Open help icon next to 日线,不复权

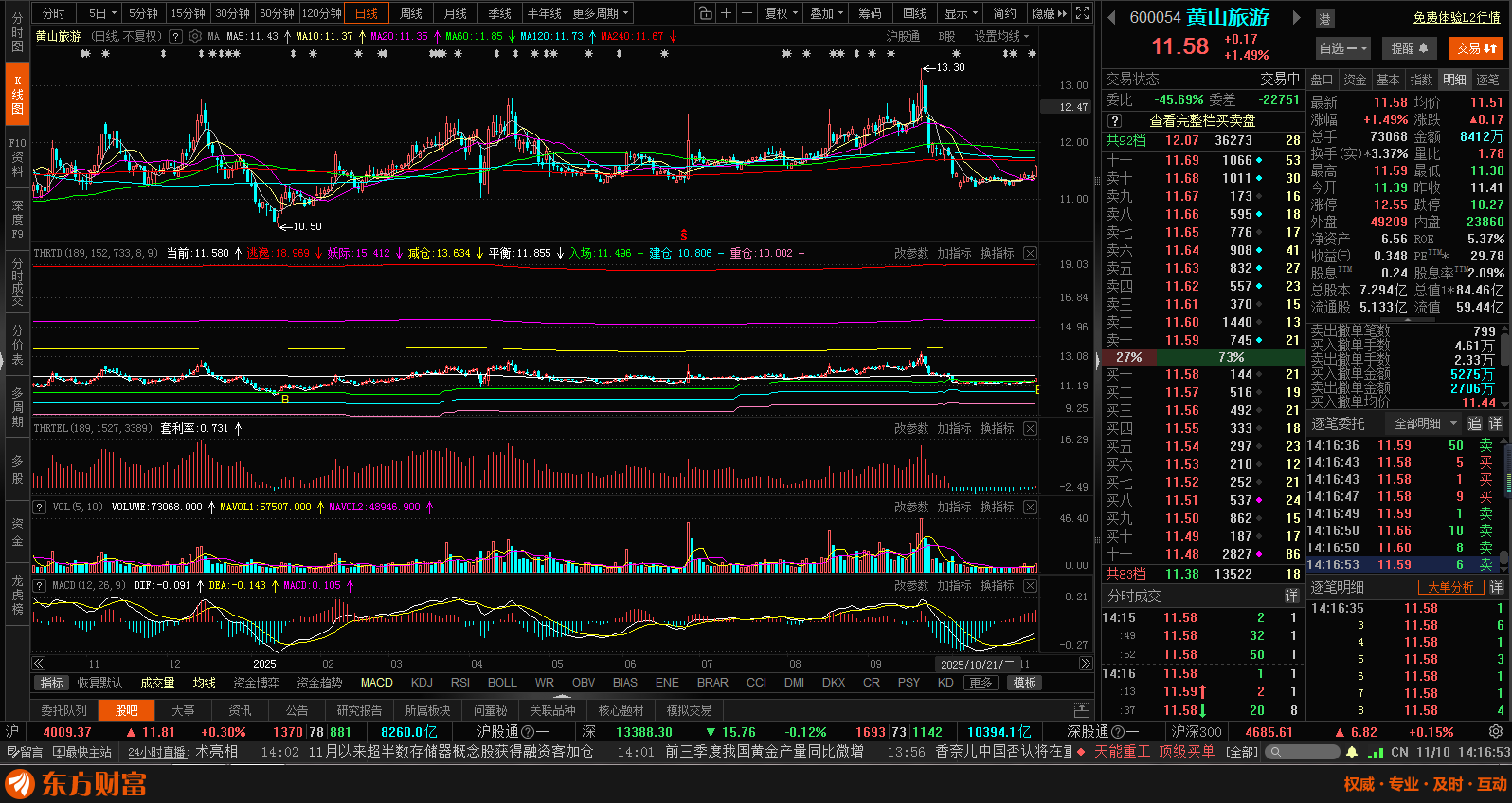[x=175, y=36]
